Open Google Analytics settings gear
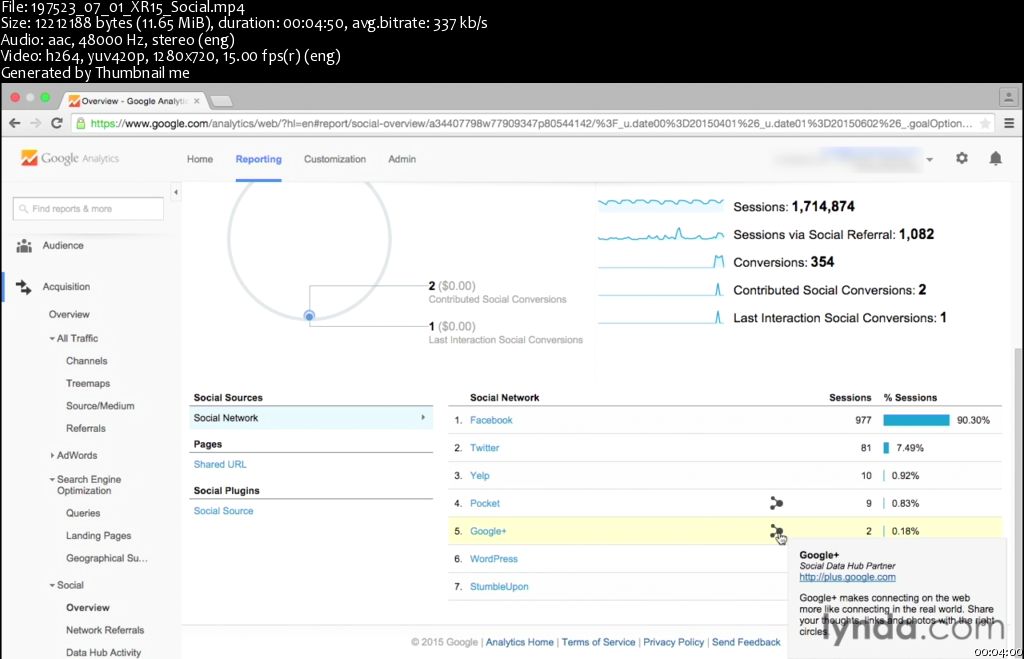Screen dimensions: 1024x659 961,158
